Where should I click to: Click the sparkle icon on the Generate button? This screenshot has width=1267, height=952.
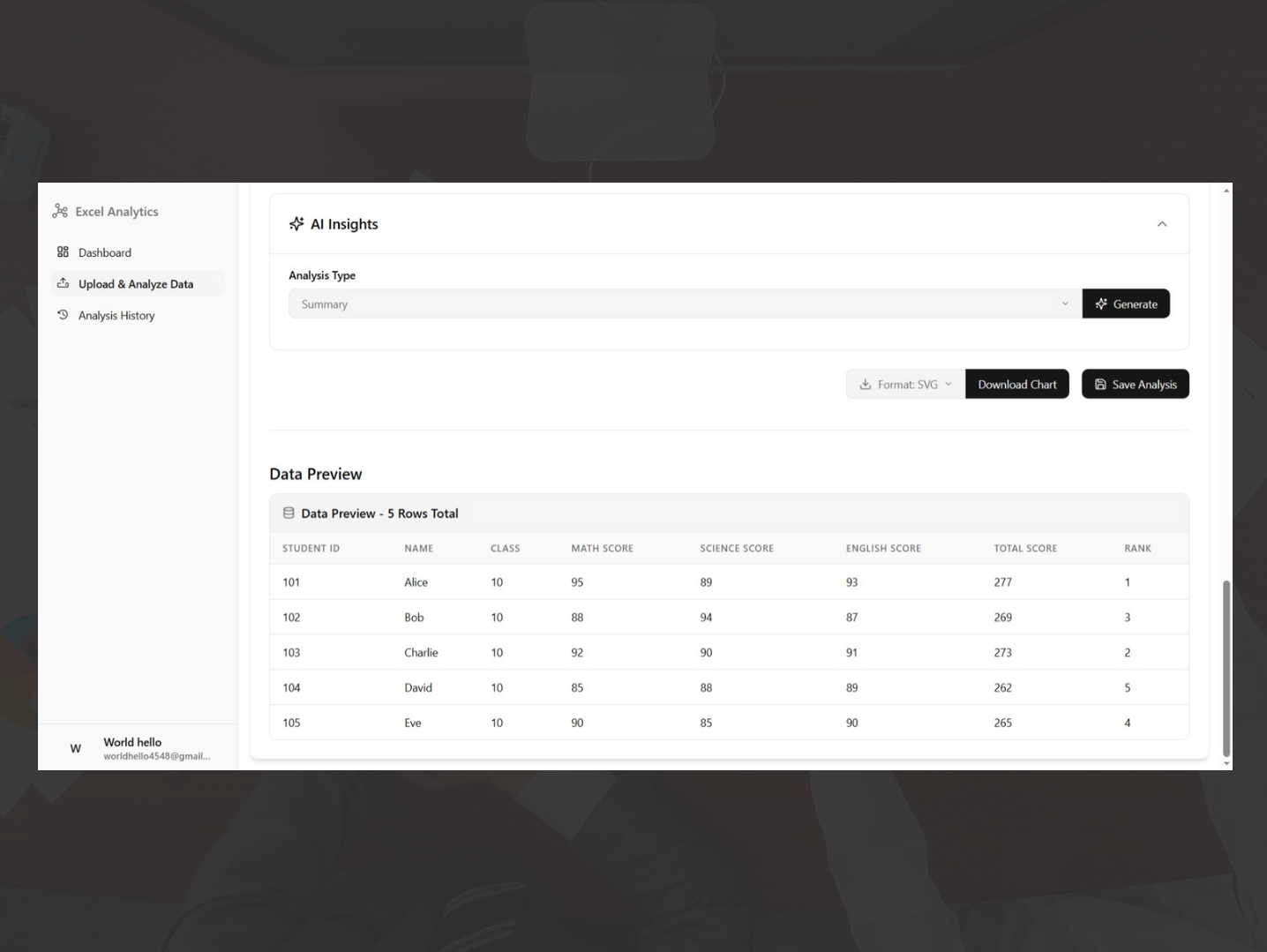(x=1101, y=304)
